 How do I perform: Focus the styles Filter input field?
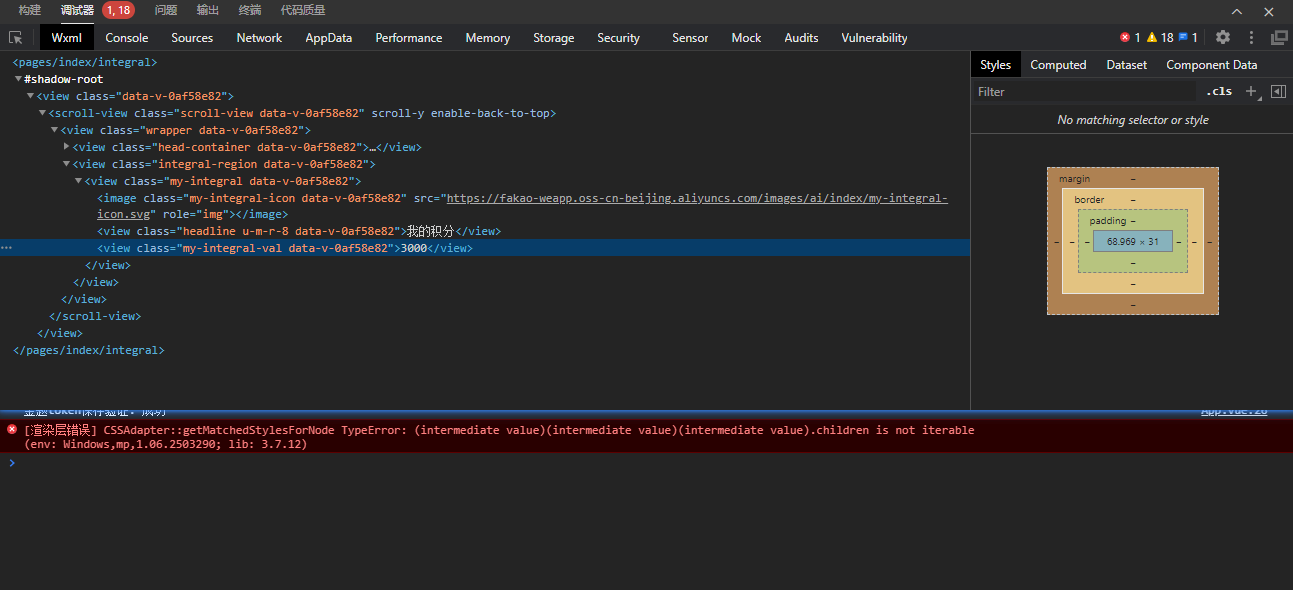point(1085,91)
